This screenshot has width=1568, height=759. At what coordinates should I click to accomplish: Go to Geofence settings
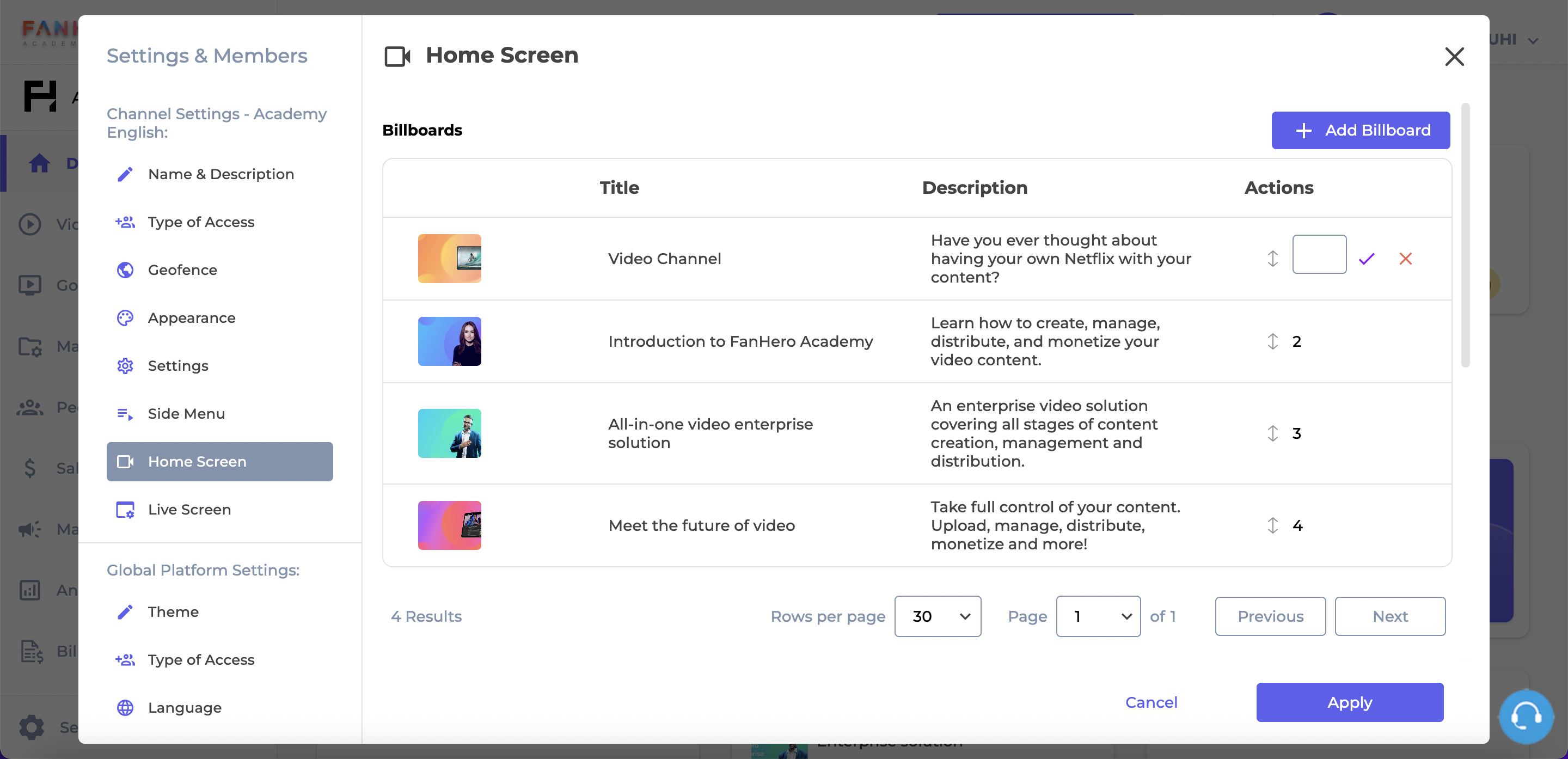click(220, 270)
